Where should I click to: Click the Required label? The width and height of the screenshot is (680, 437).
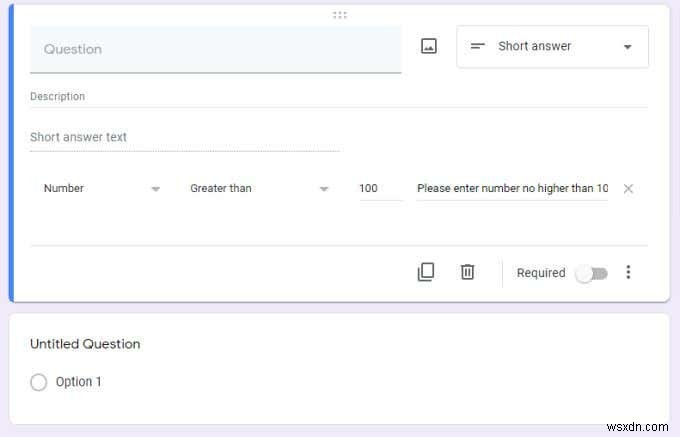[541, 273]
